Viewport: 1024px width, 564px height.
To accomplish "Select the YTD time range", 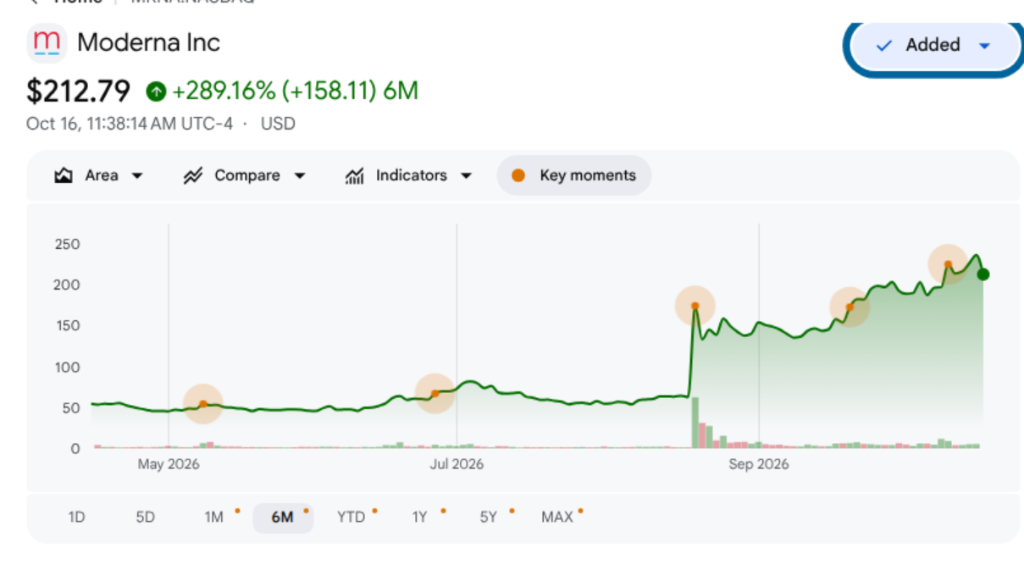I will [x=351, y=518].
